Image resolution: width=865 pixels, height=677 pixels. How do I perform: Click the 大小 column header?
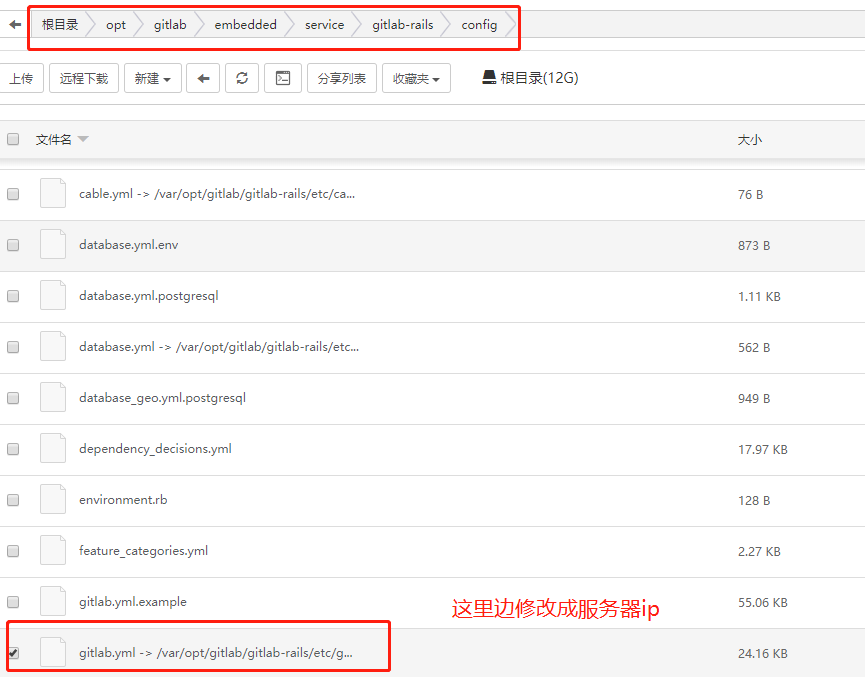(750, 140)
